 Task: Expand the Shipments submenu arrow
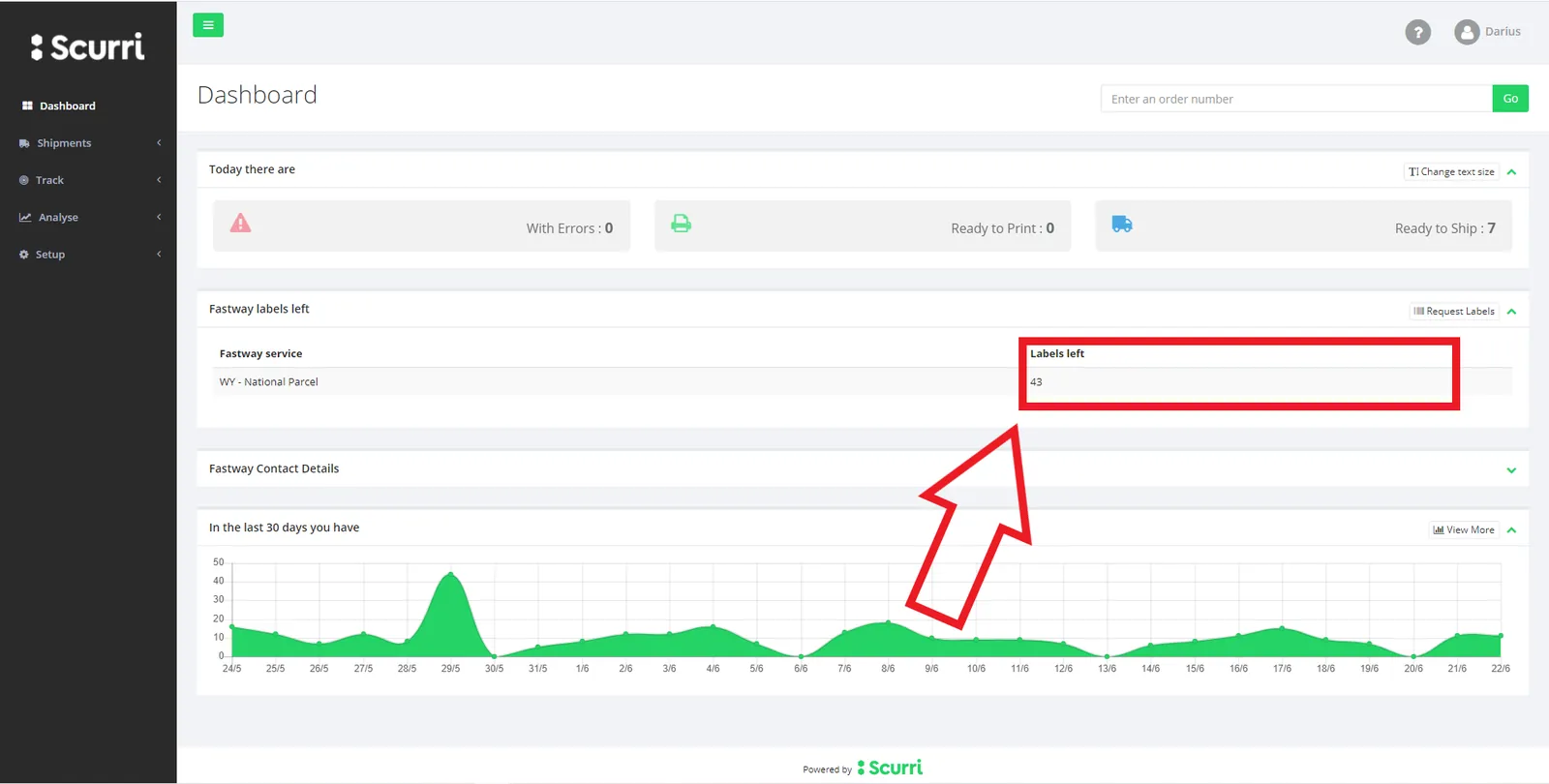pyautogui.click(x=159, y=143)
